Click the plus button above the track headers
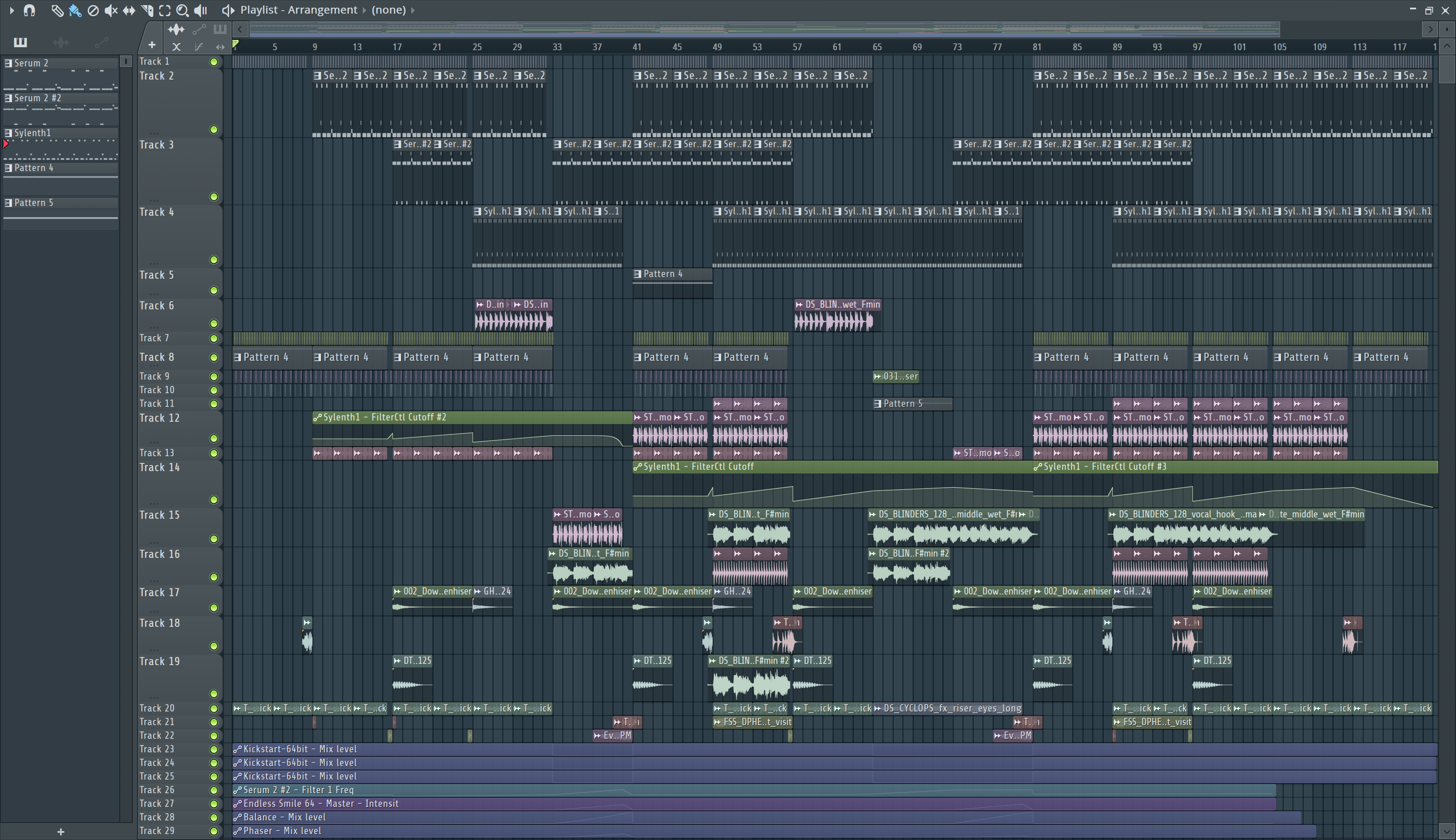1456x840 pixels. point(152,44)
